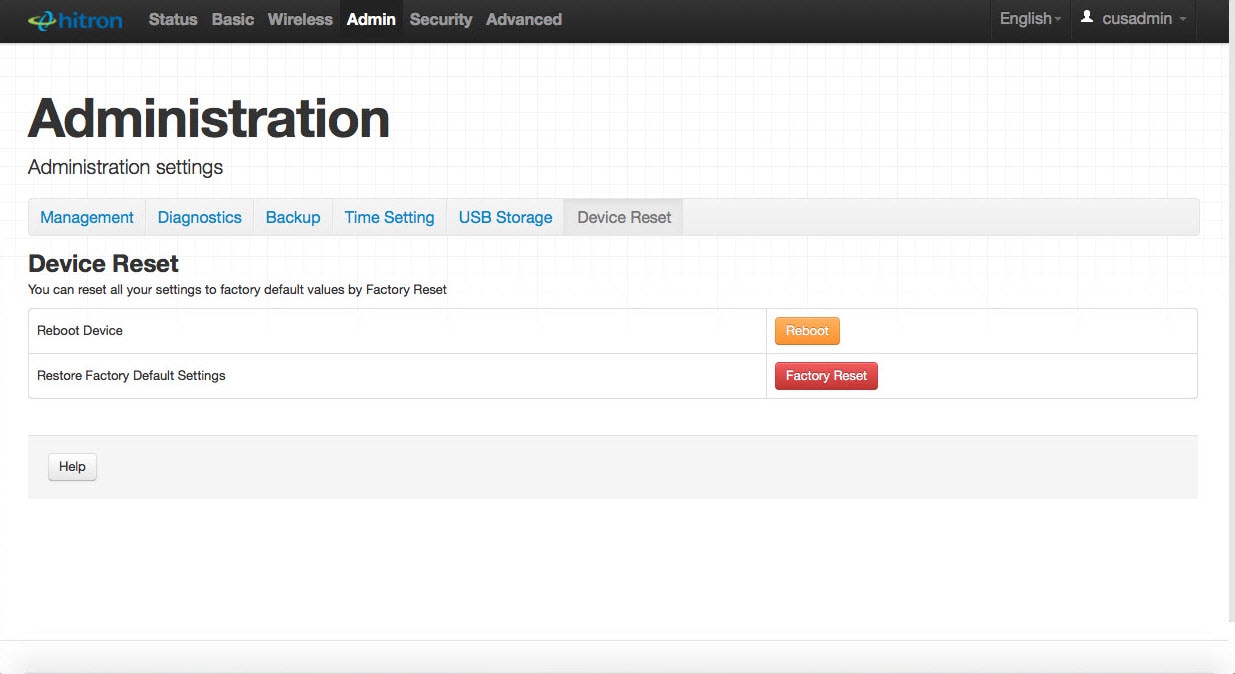Open the USB Storage tab
Screen dimensions: 1235x674
click(x=505, y=217)
